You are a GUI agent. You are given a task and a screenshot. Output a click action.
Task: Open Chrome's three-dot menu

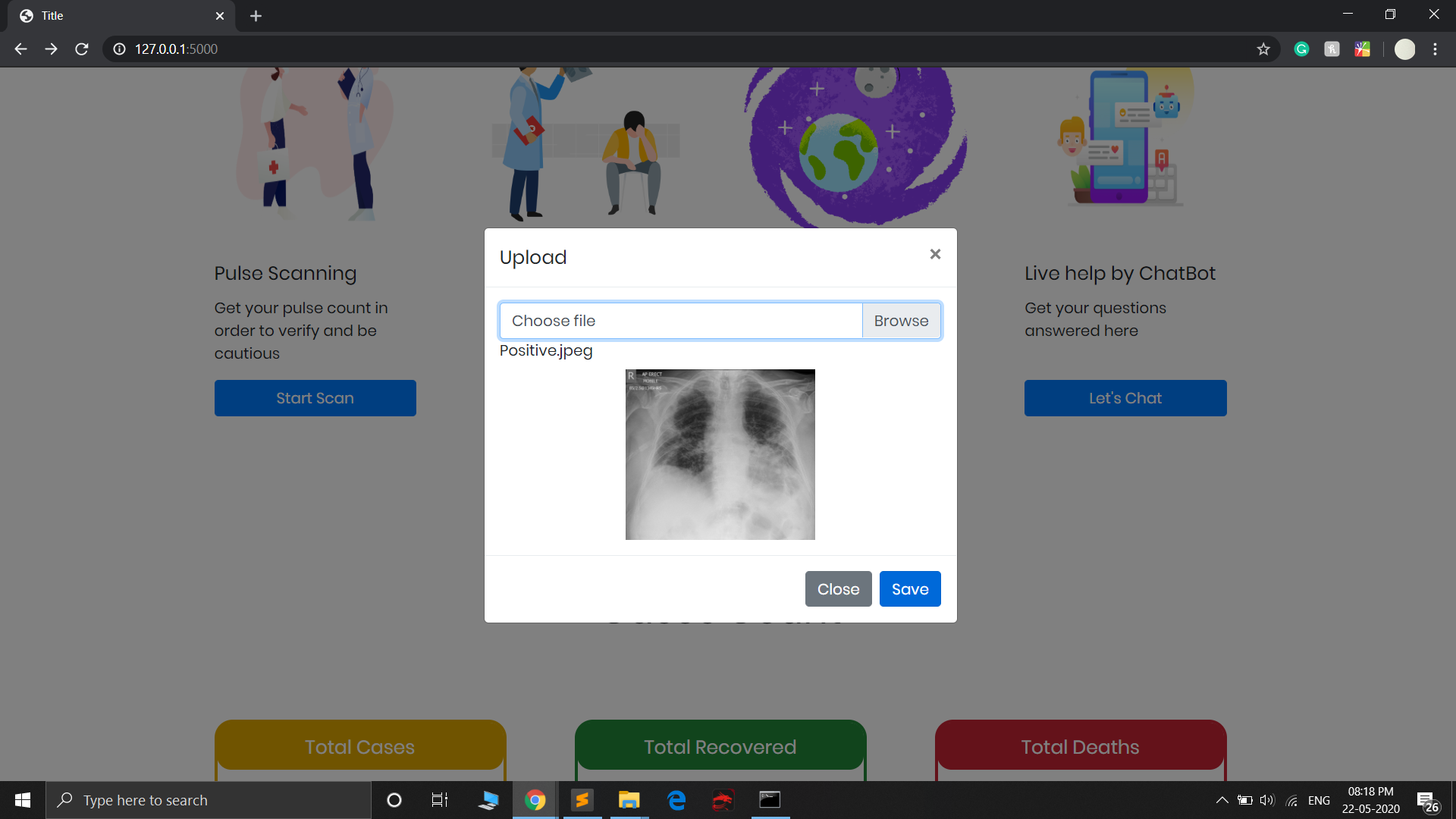[1435, 49]
